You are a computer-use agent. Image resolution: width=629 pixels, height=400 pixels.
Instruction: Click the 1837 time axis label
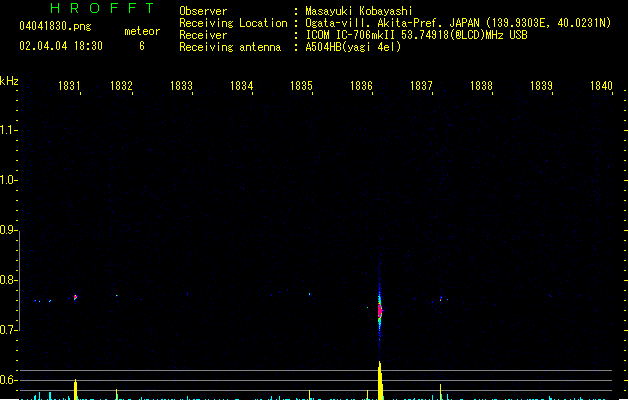(421, 86)
